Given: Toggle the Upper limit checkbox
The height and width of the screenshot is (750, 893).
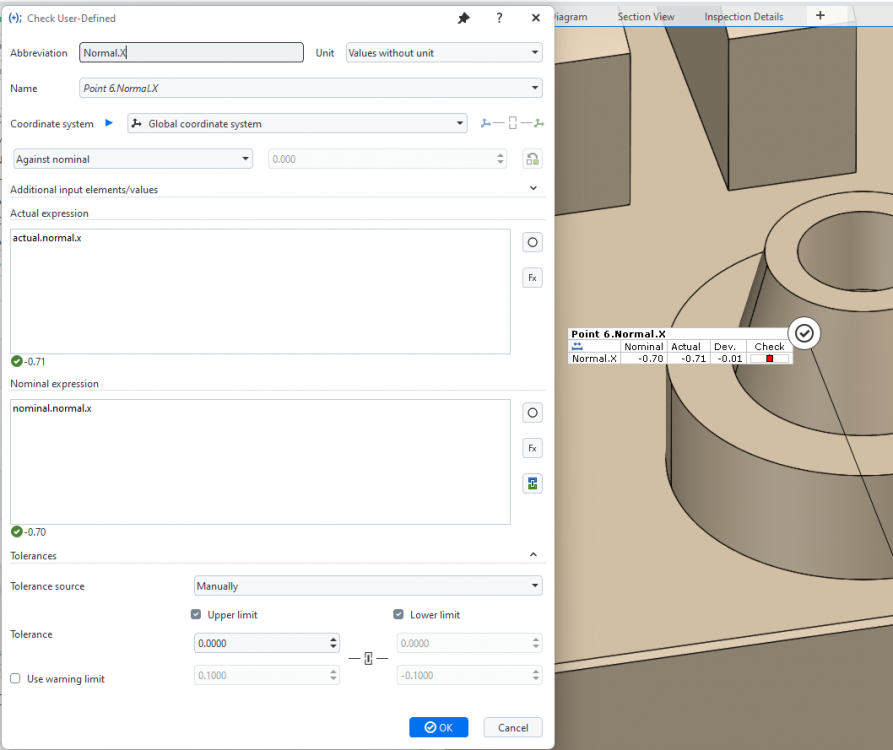Looking at the screenshot, I should 196,614.
